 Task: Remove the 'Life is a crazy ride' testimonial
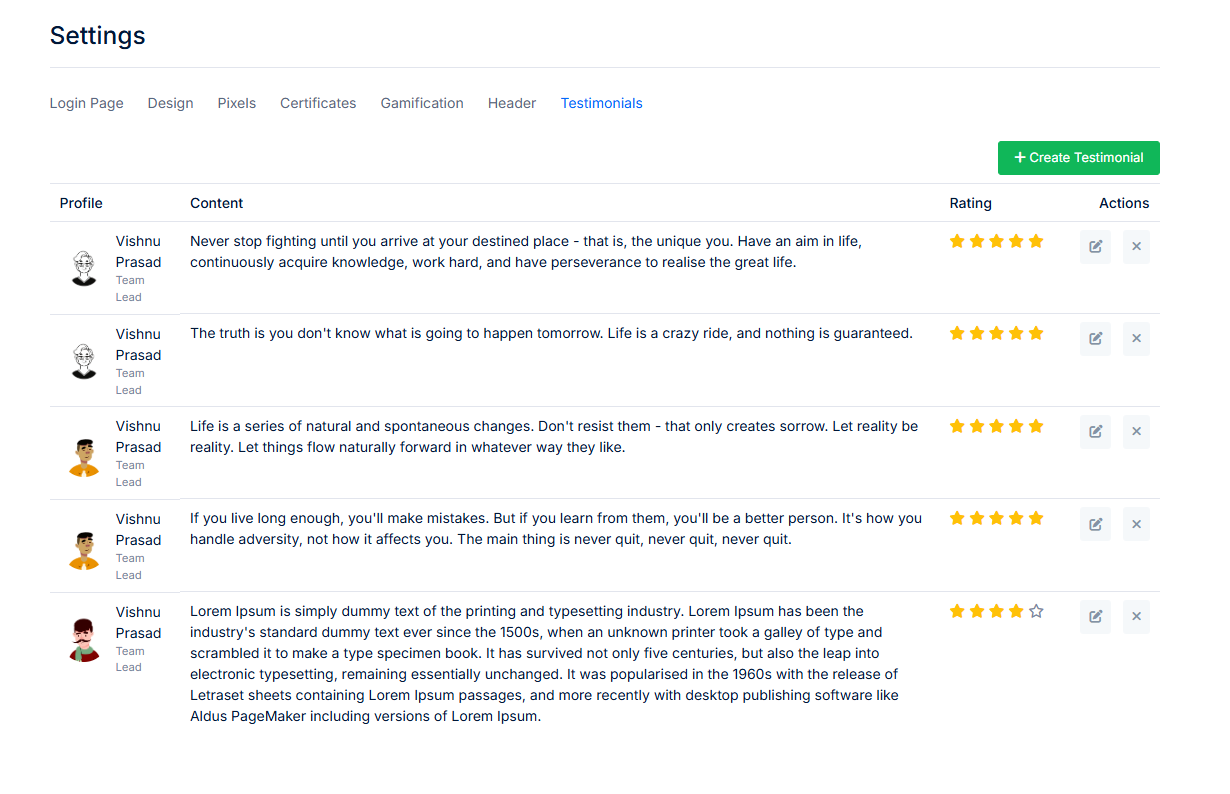[1136, 339]
